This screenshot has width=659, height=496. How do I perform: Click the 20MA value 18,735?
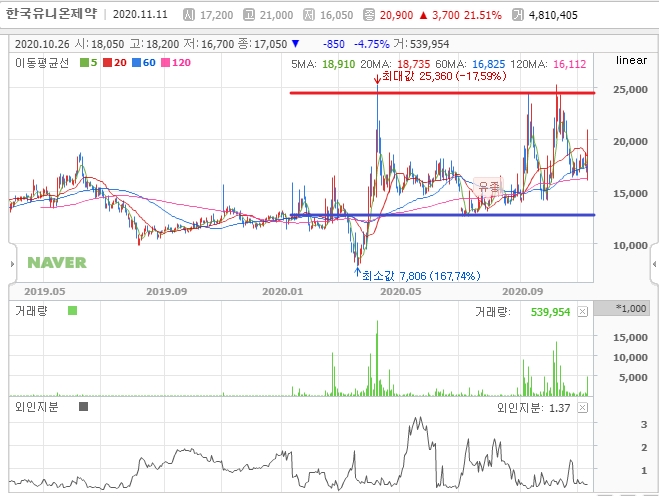(x=414, y=64)
